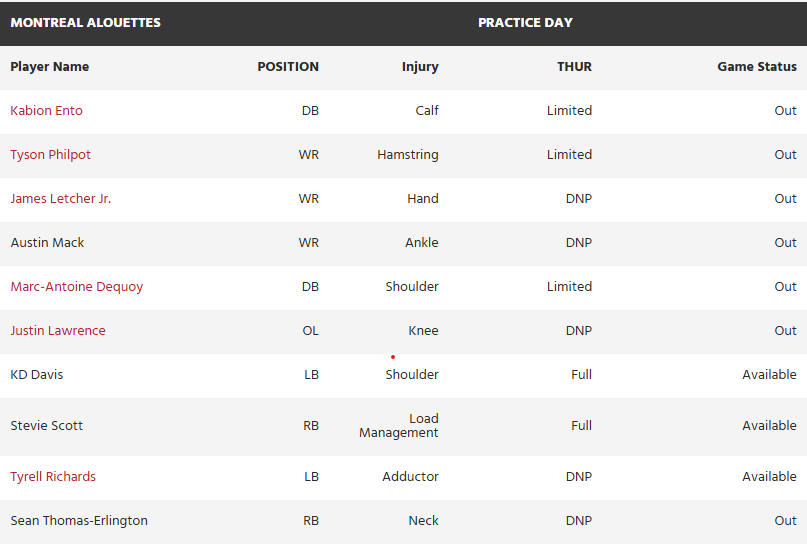
Task: Open Kabion Ento player link
Action: 46,111
